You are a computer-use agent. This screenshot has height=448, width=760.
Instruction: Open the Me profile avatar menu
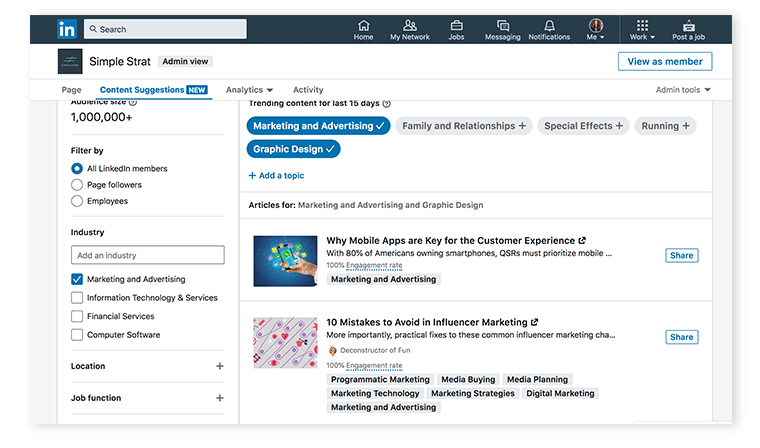596,30
